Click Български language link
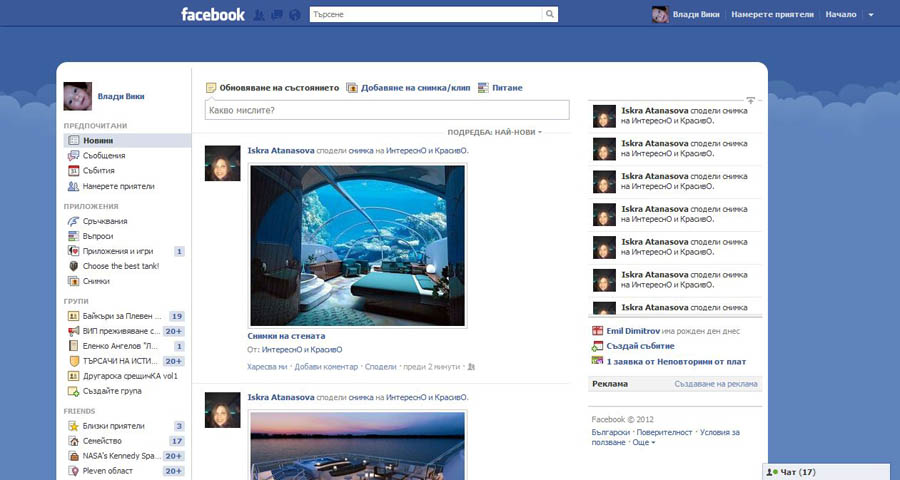This screenshot has width=900, height=480. pos(611,432)
